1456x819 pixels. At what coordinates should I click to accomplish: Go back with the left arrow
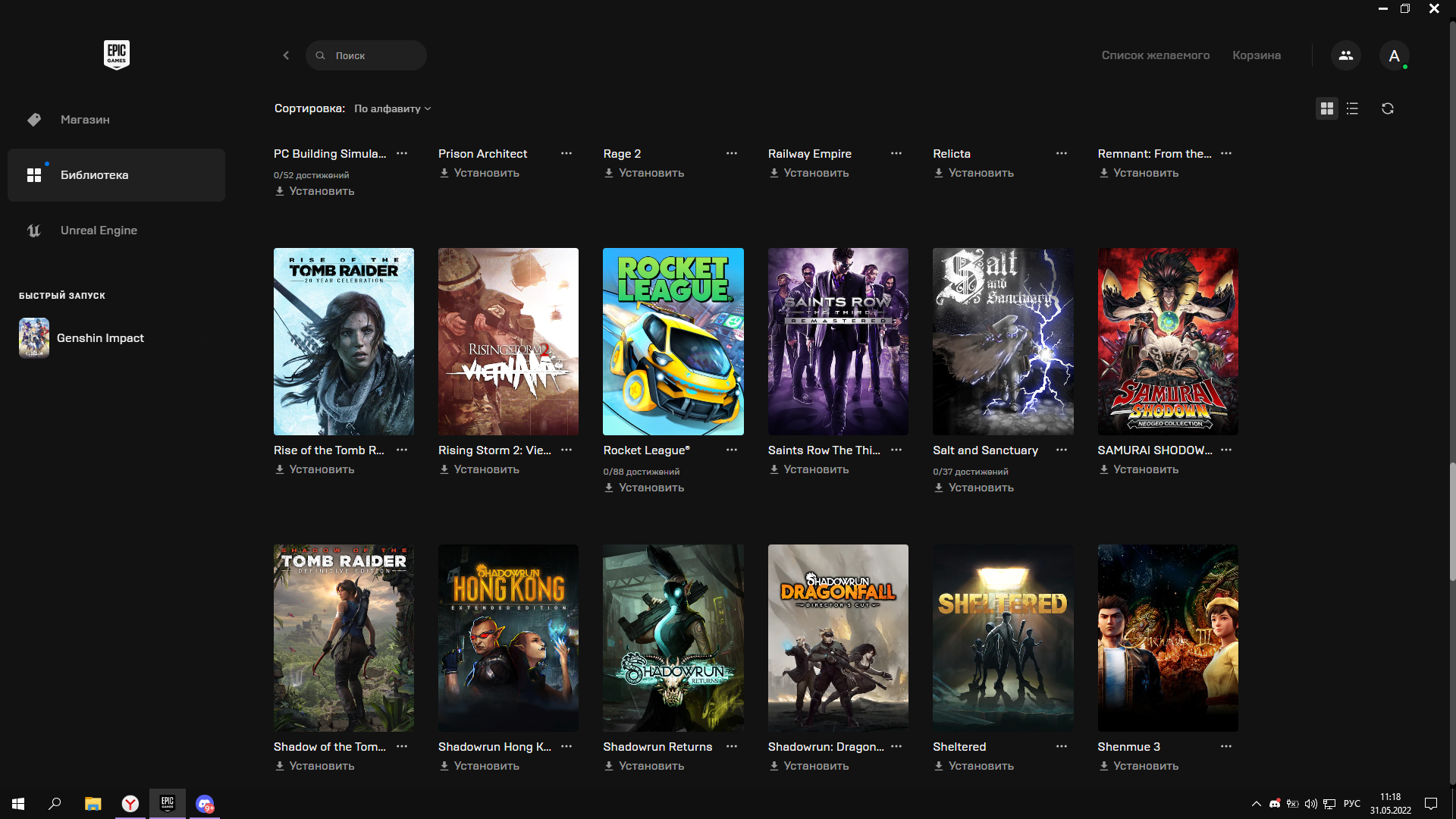(x=286, y=55)
